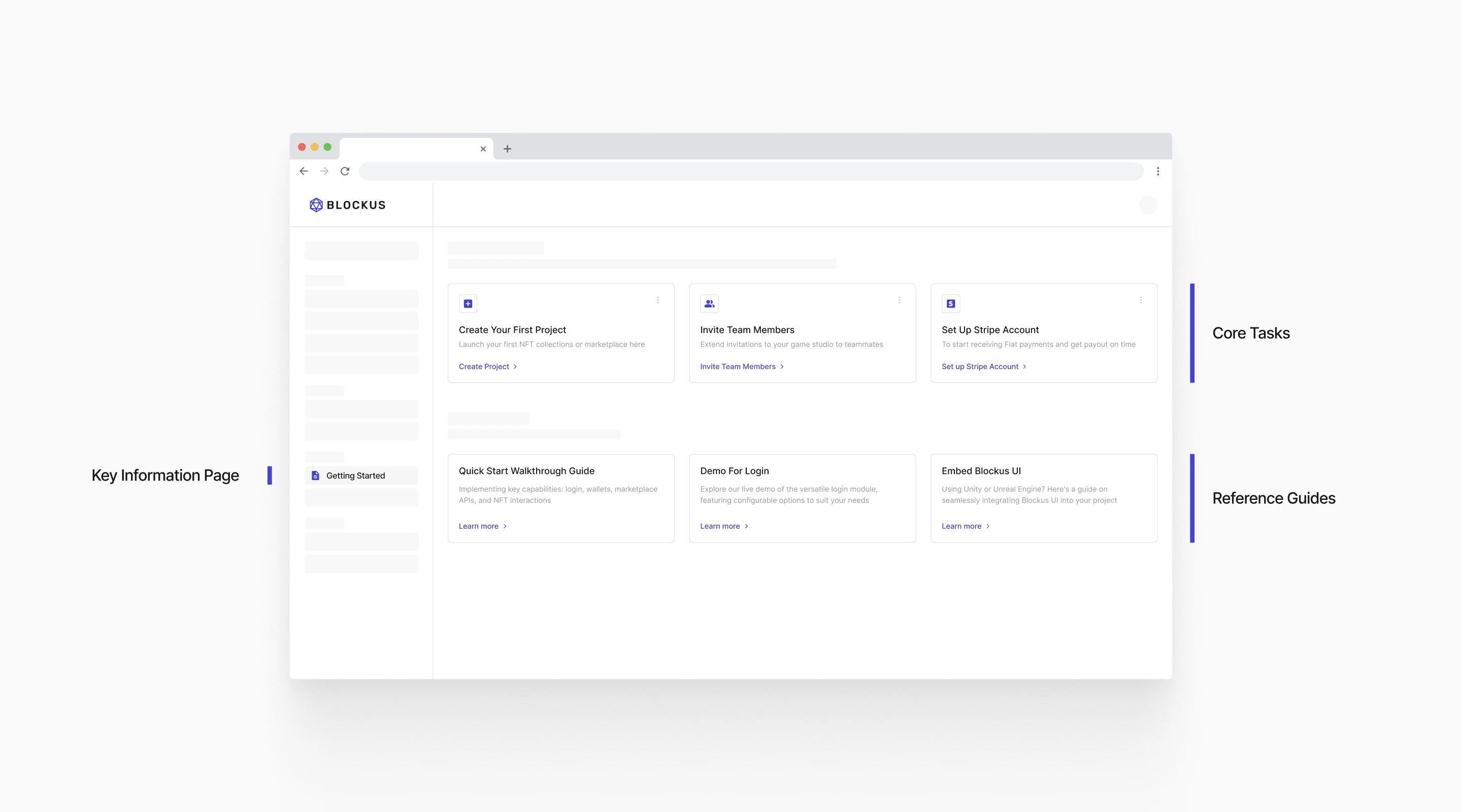Reload the page with the refresh icon
Screen dimensions: 1462x812
(345, 172)
